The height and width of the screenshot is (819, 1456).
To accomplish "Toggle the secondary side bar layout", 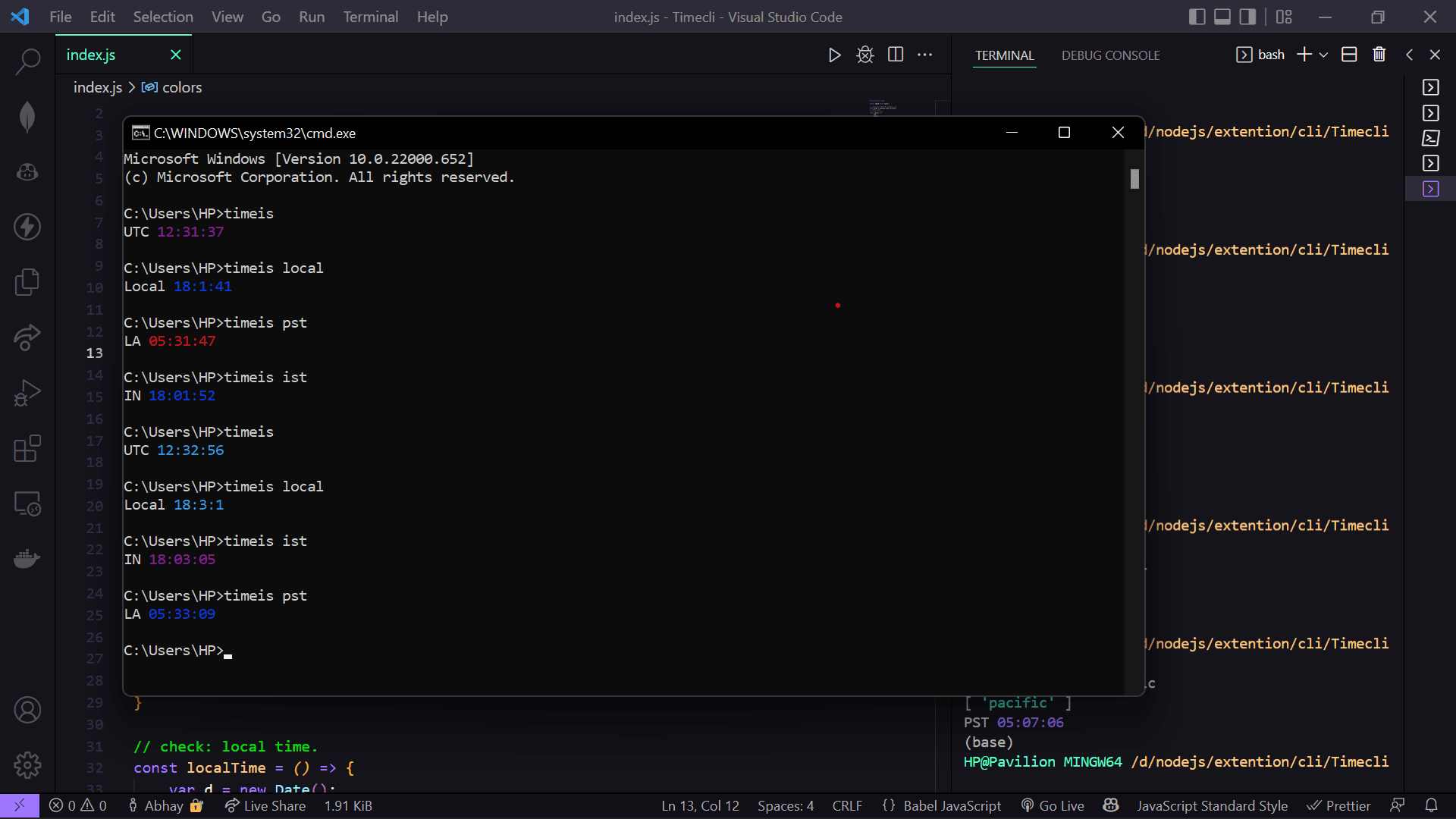I will [x=1247, y=17].
